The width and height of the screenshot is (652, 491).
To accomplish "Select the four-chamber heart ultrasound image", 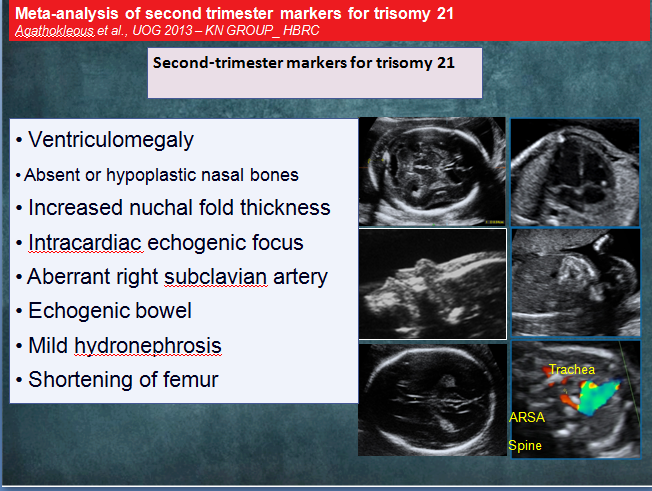I will (575, 173).
